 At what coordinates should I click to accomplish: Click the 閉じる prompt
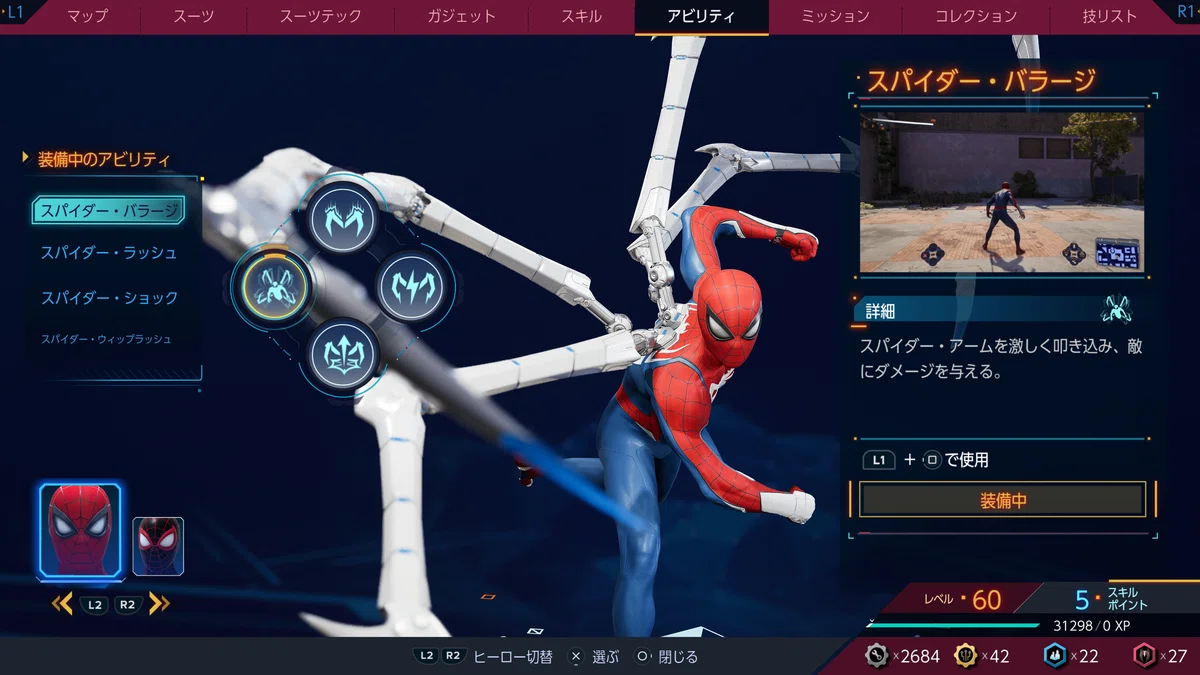679,657
